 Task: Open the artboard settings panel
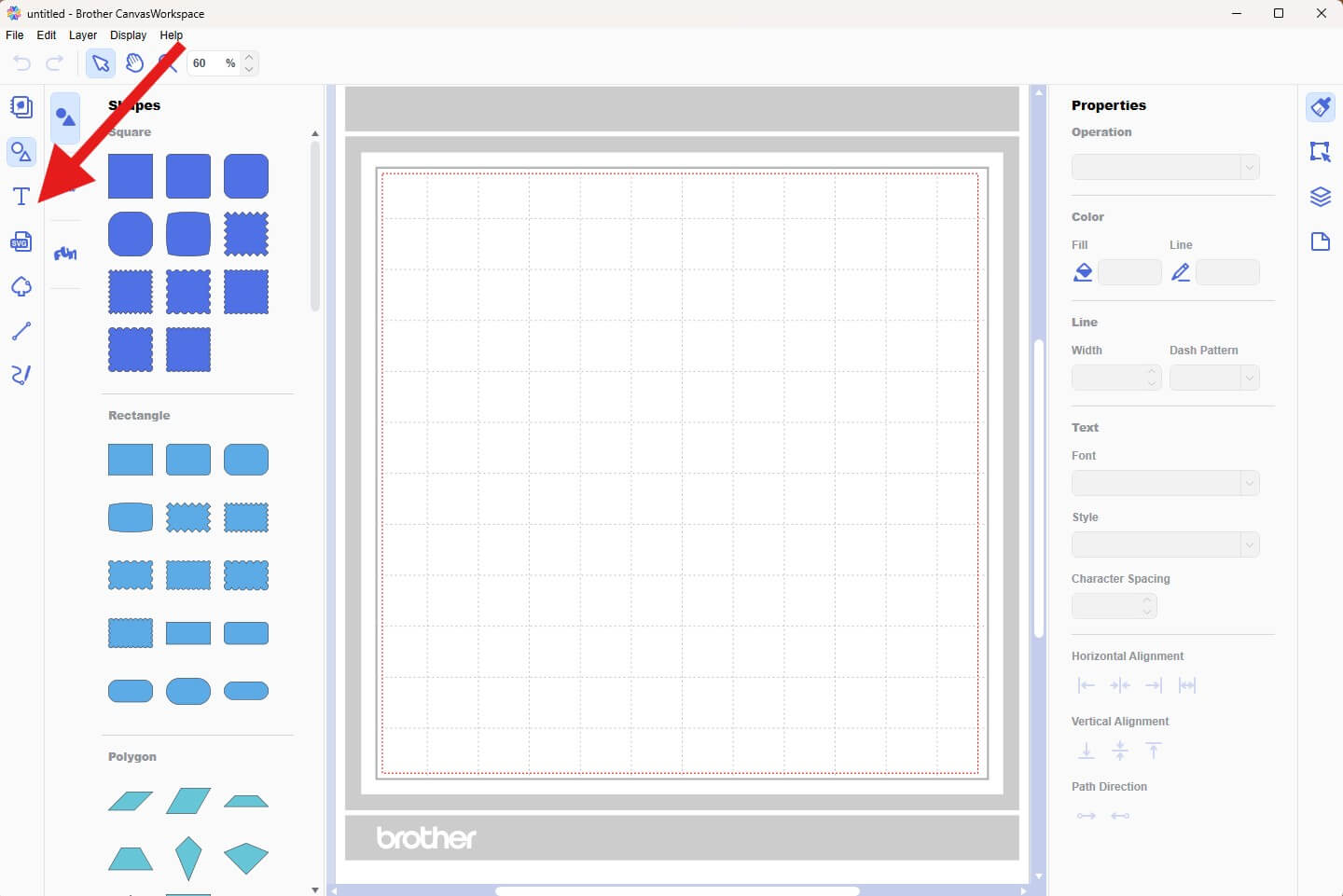[x=1321, y=241]
